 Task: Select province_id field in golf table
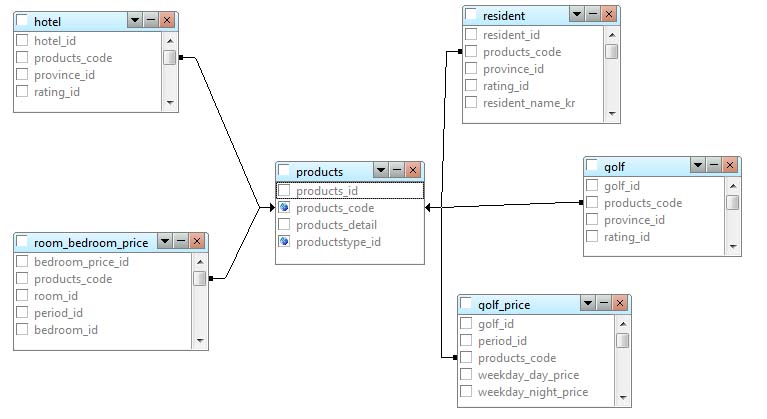(x=634, y=220)
